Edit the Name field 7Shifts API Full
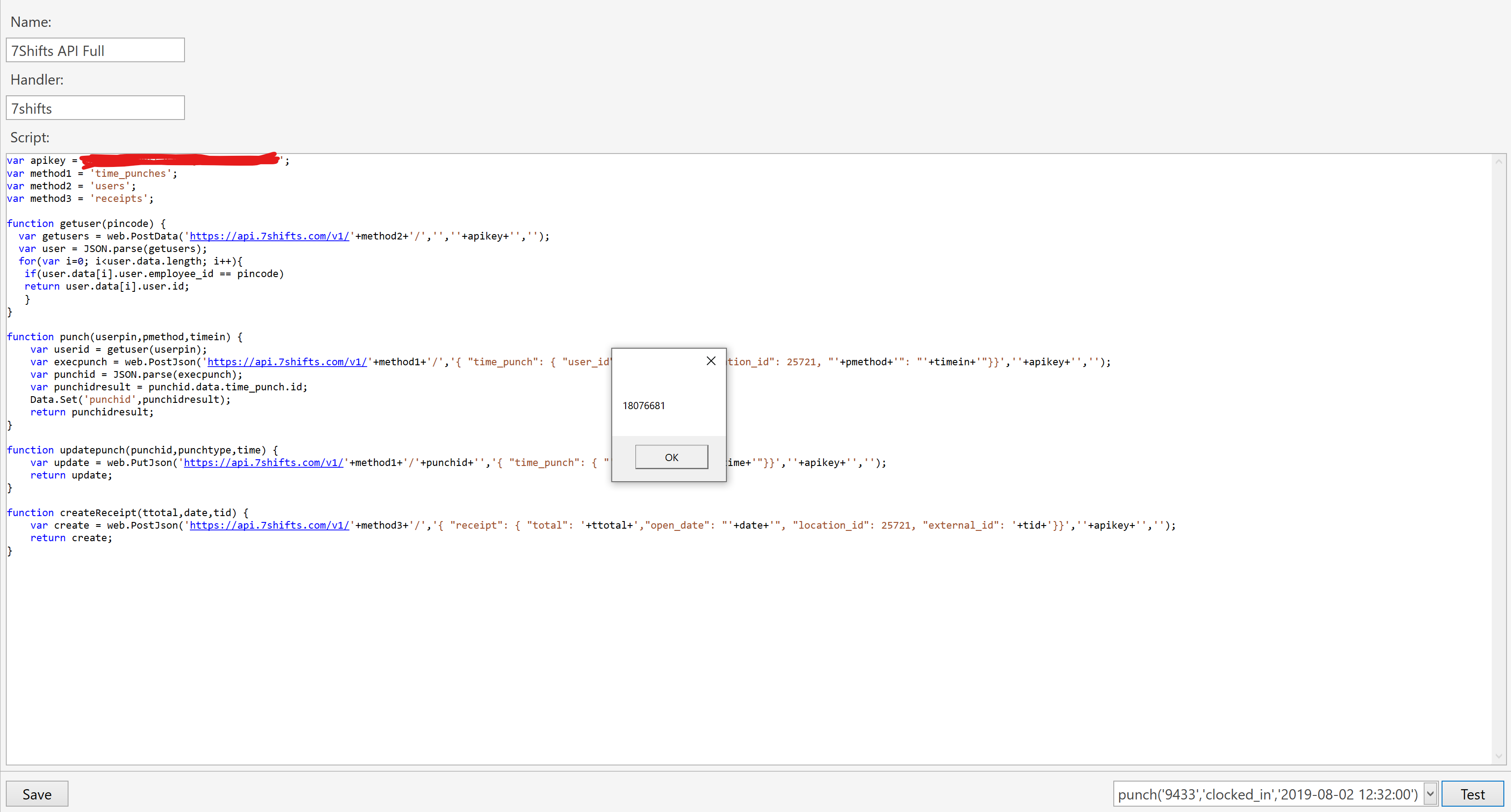Image resolution: width=1511 pixels, height=812 pixels. (95, 51)
